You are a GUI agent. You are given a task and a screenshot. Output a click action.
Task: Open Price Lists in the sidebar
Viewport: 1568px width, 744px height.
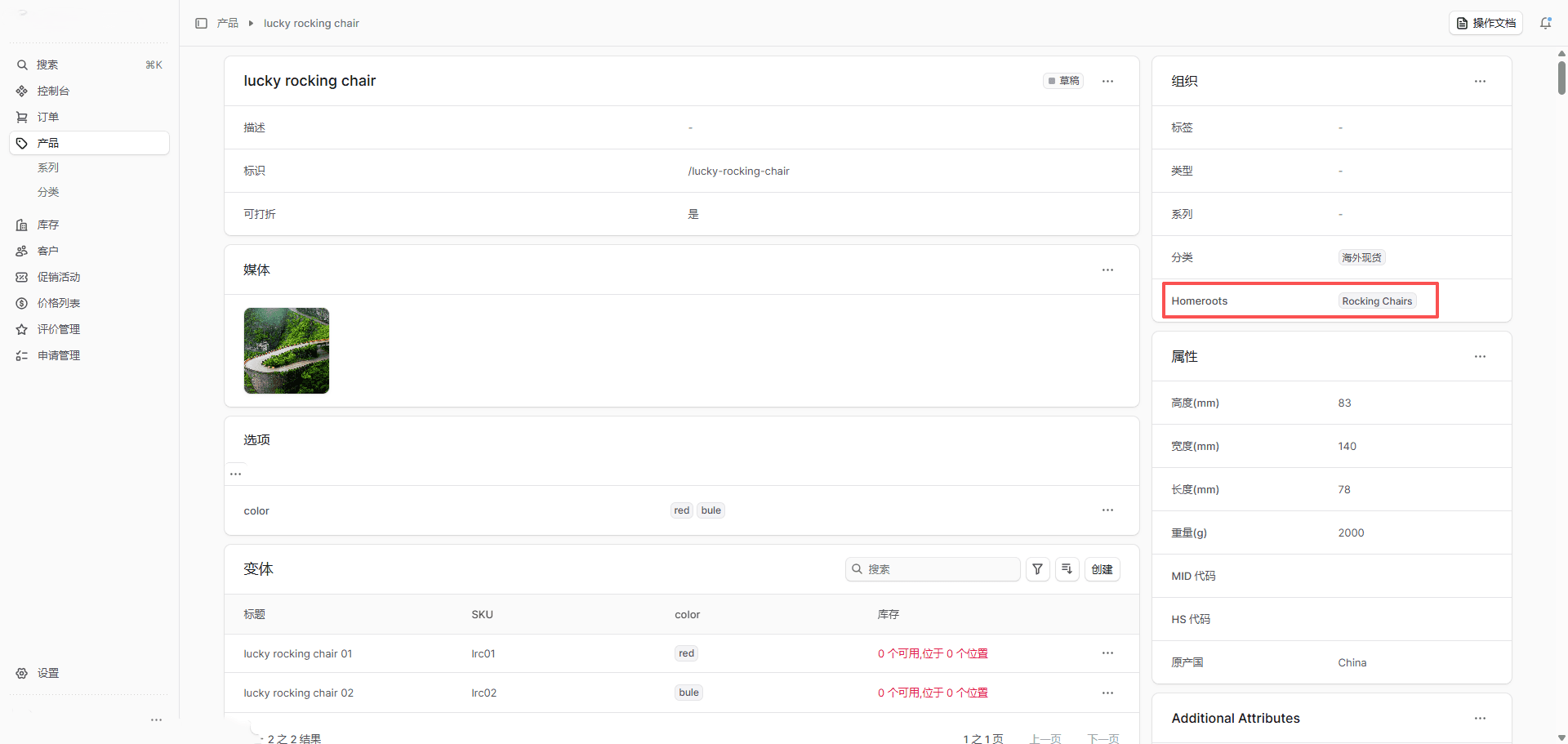point(58,303)
